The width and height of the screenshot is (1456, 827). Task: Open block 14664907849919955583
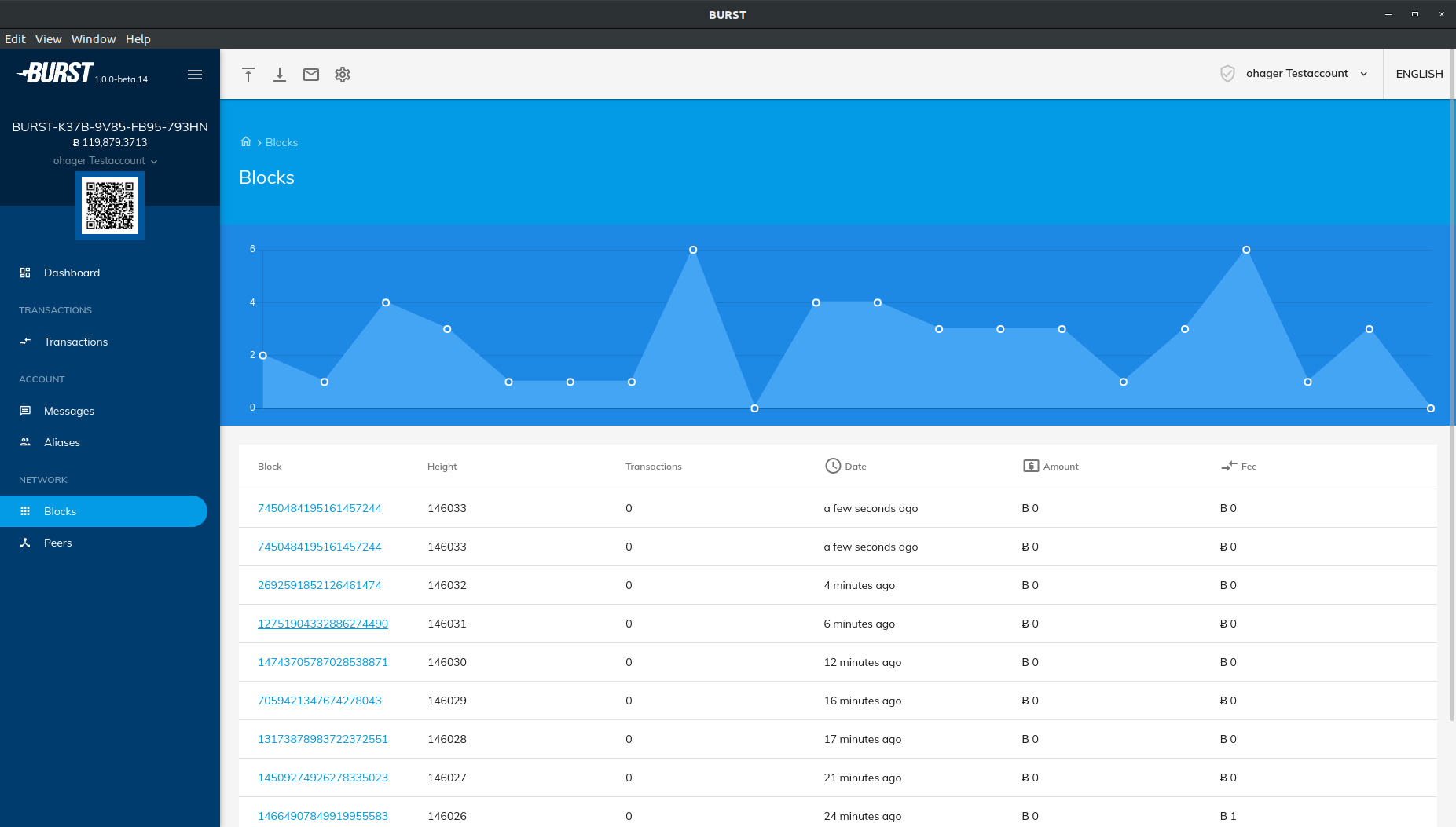pyautogui.click(x=323, y=816)
